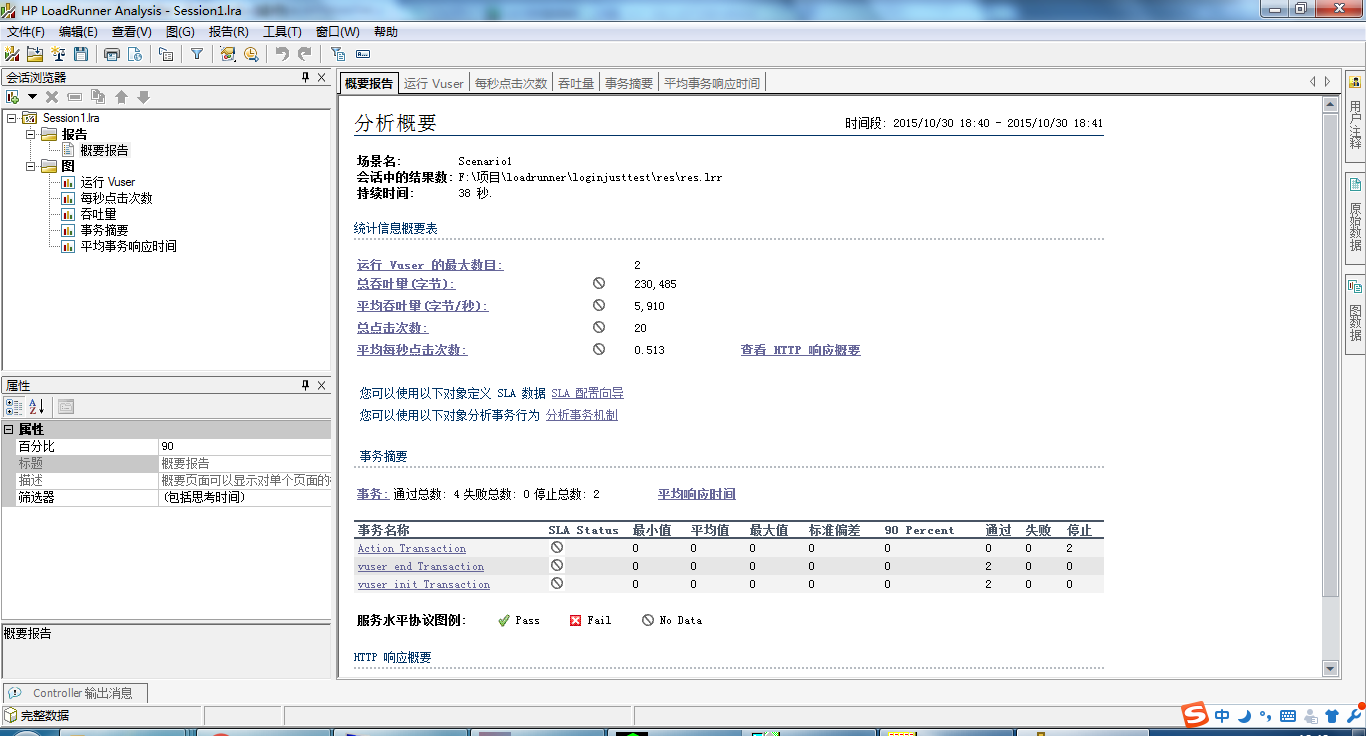Viewport: 1366px width, 736px height.
Task: Click the undo arrow toolbar icon
Action: pyautogui.click(x=282, y=54)
